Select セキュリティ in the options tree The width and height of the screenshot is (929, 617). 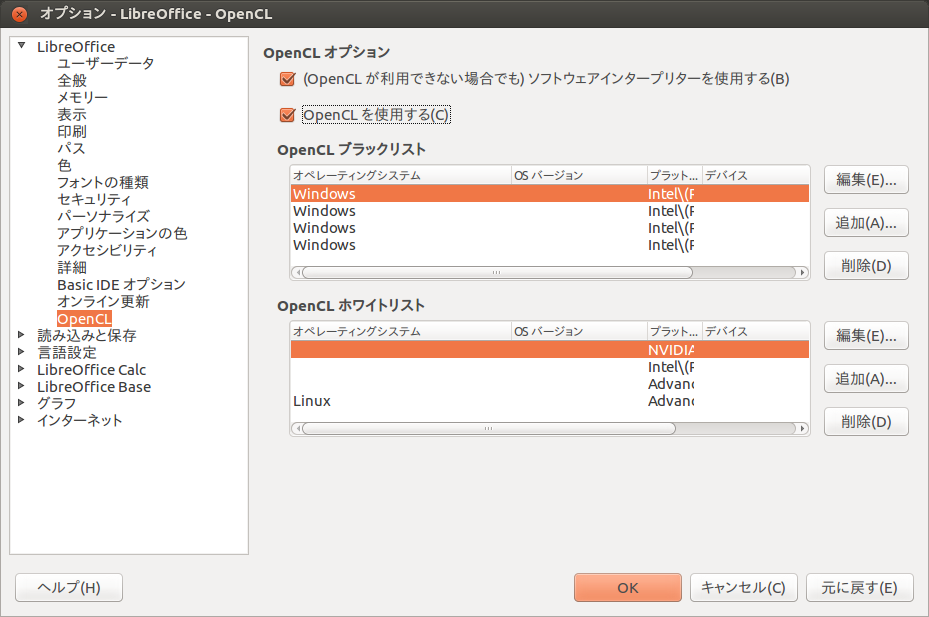pos(94,199)
